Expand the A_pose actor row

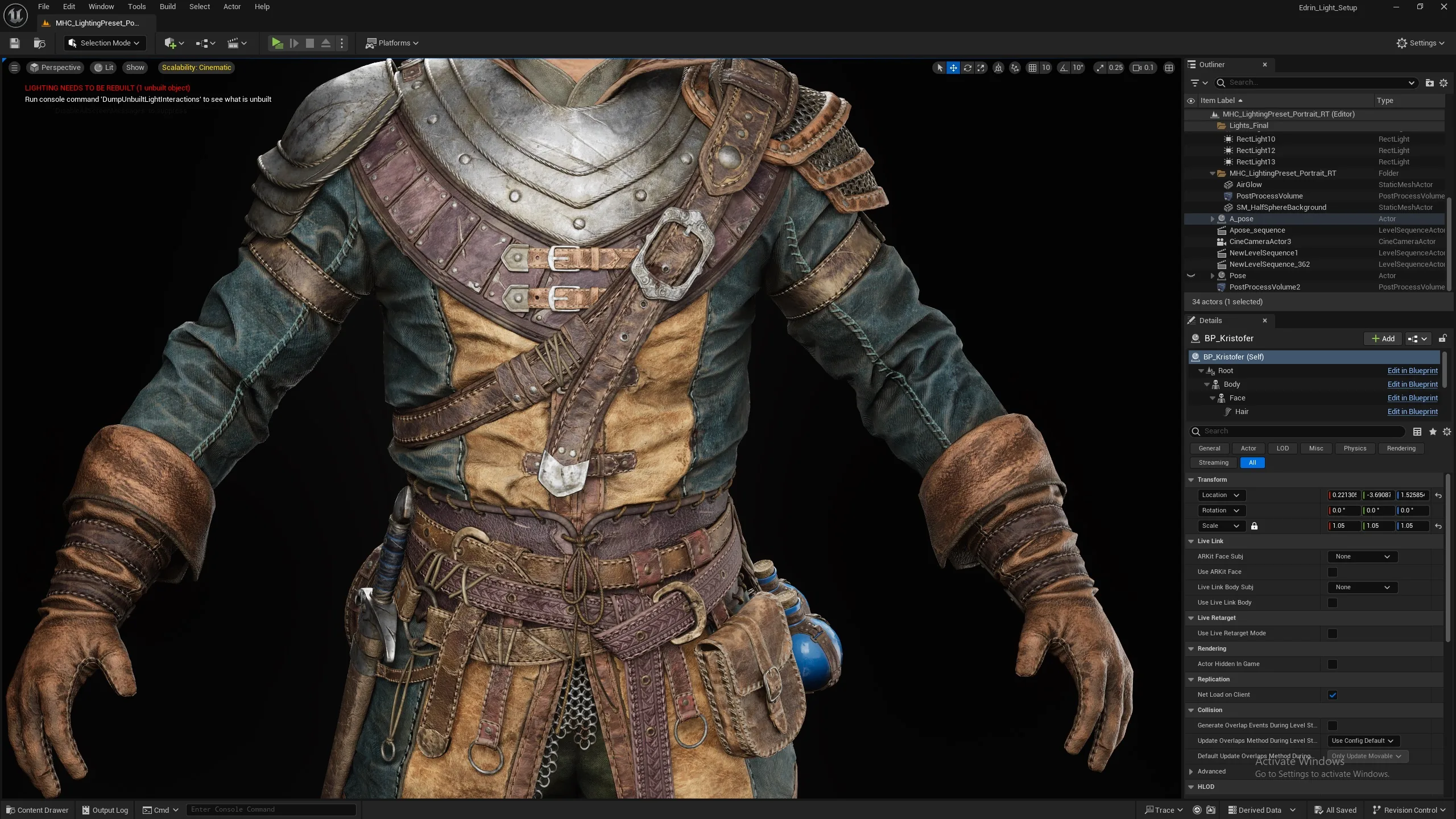(1212, 219)
